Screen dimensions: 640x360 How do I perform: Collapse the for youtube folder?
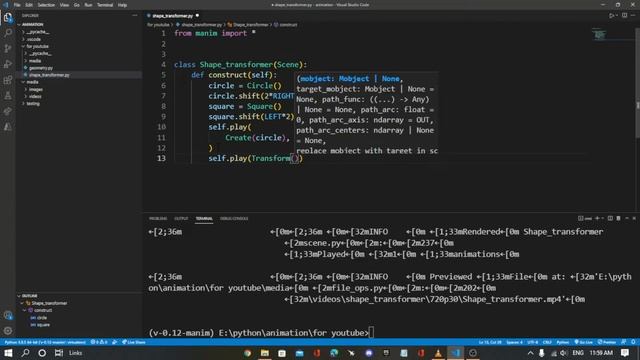point(37,46)
